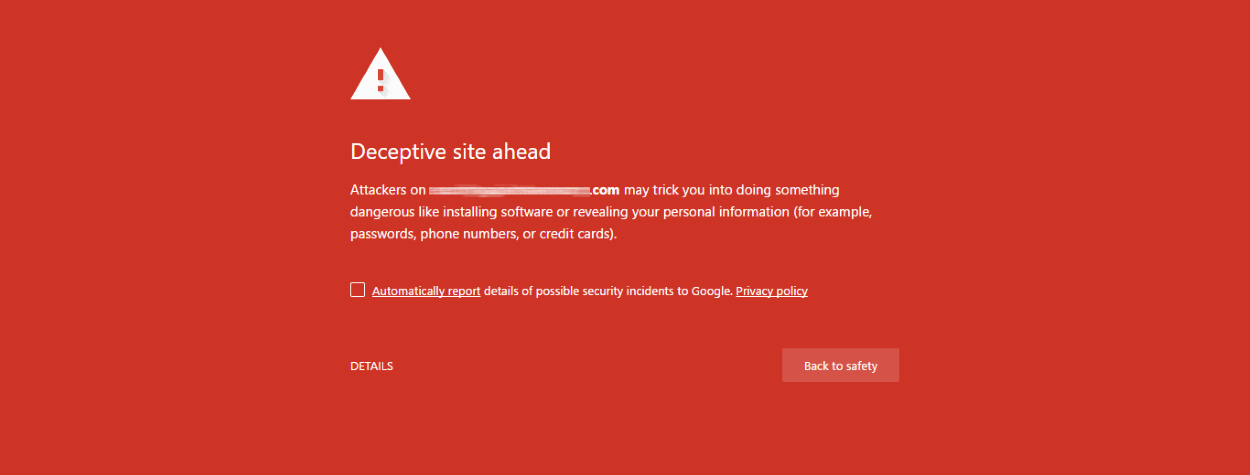Screen dimensions: 1250x475
Task: Click the white warning triangle icon
Action: (x=380, y=74)
